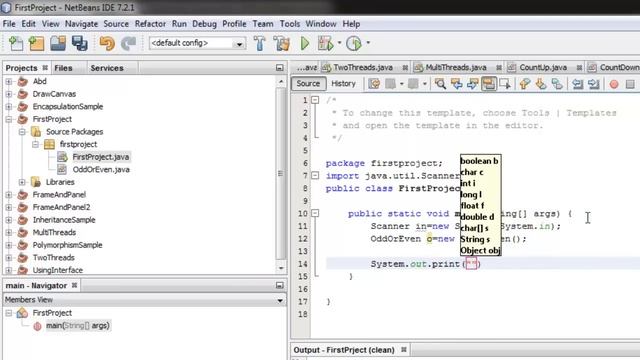Click Toggle Bookmark icon
Screen dimensions: 640x360
coord(557,84)
